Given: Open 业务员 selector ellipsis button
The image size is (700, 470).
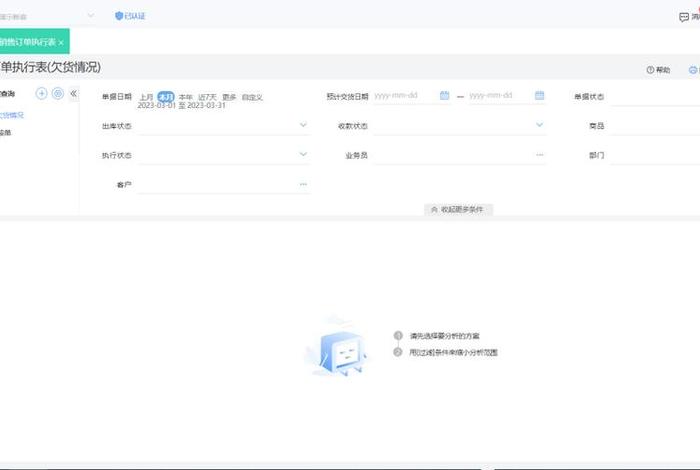Looking at the screenshot, I should [x=540, y=155].
